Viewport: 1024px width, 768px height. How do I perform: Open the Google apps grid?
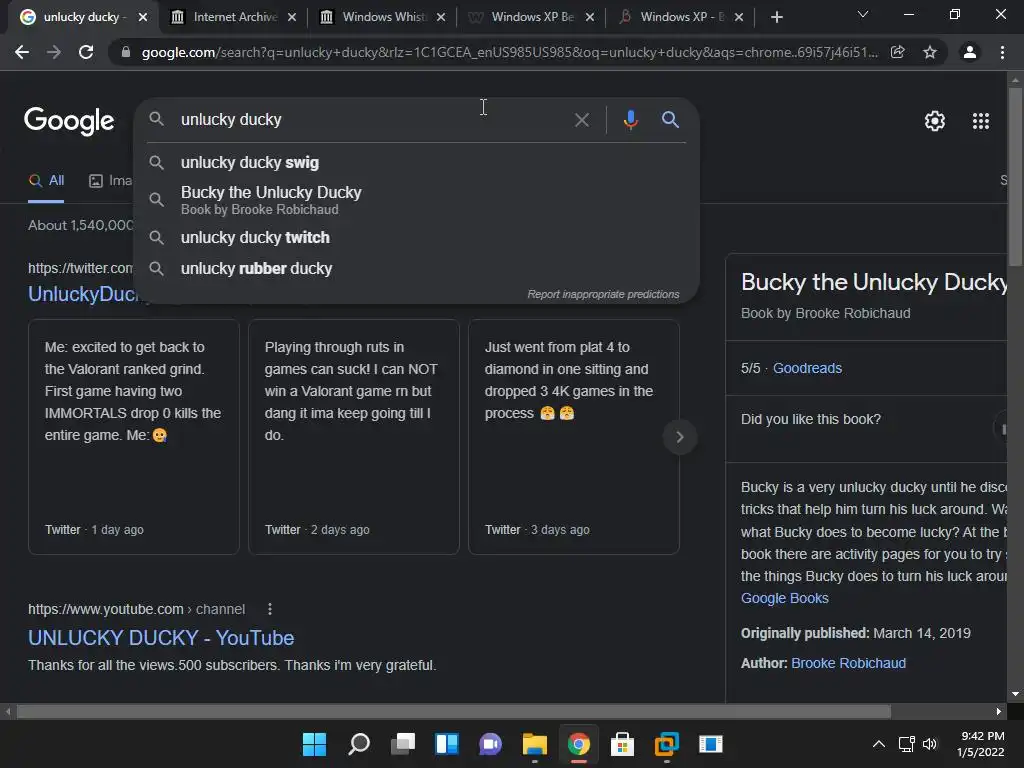click(981, 121)
